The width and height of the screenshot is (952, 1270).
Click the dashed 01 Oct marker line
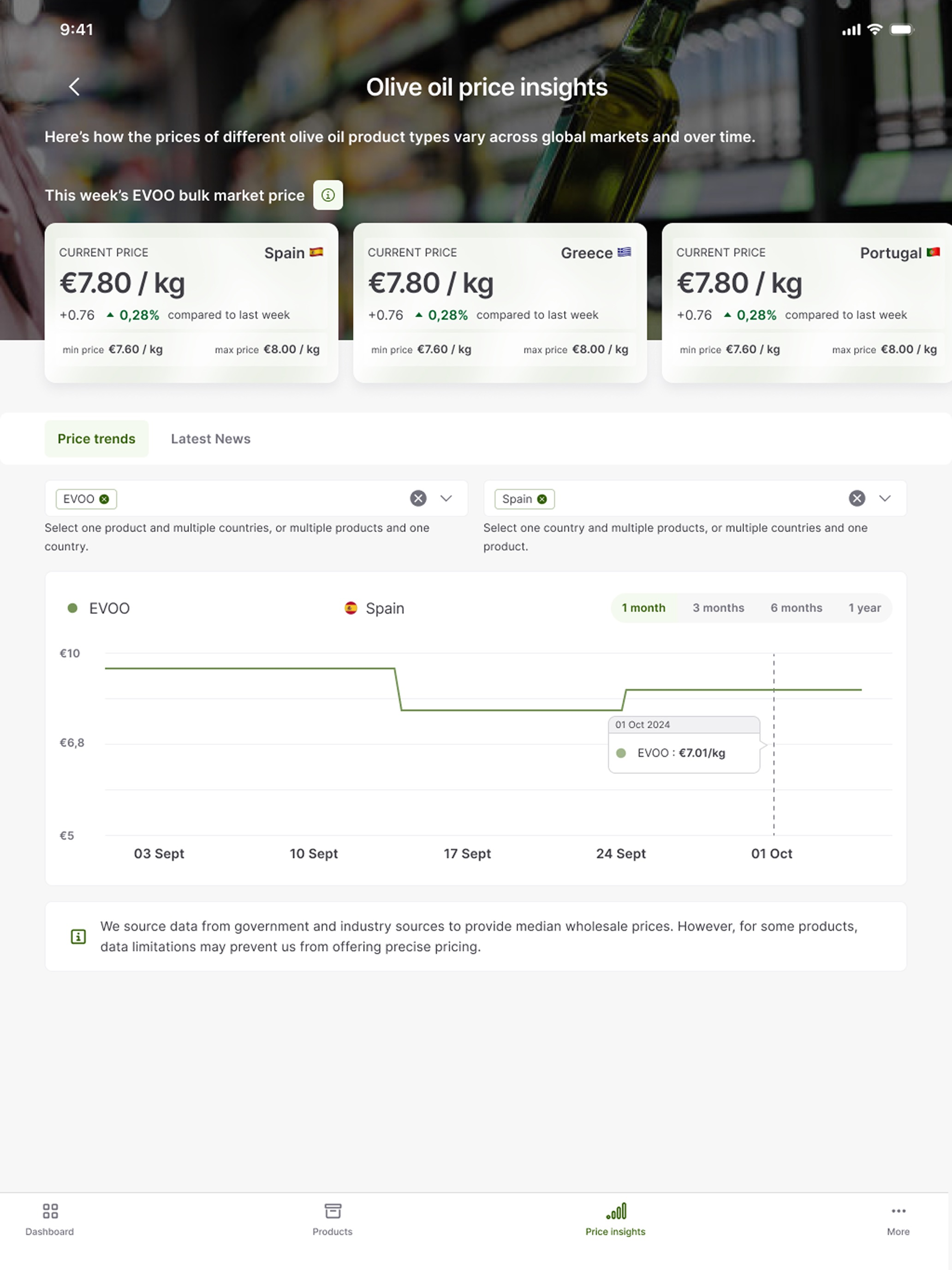[x=773, y=744]
